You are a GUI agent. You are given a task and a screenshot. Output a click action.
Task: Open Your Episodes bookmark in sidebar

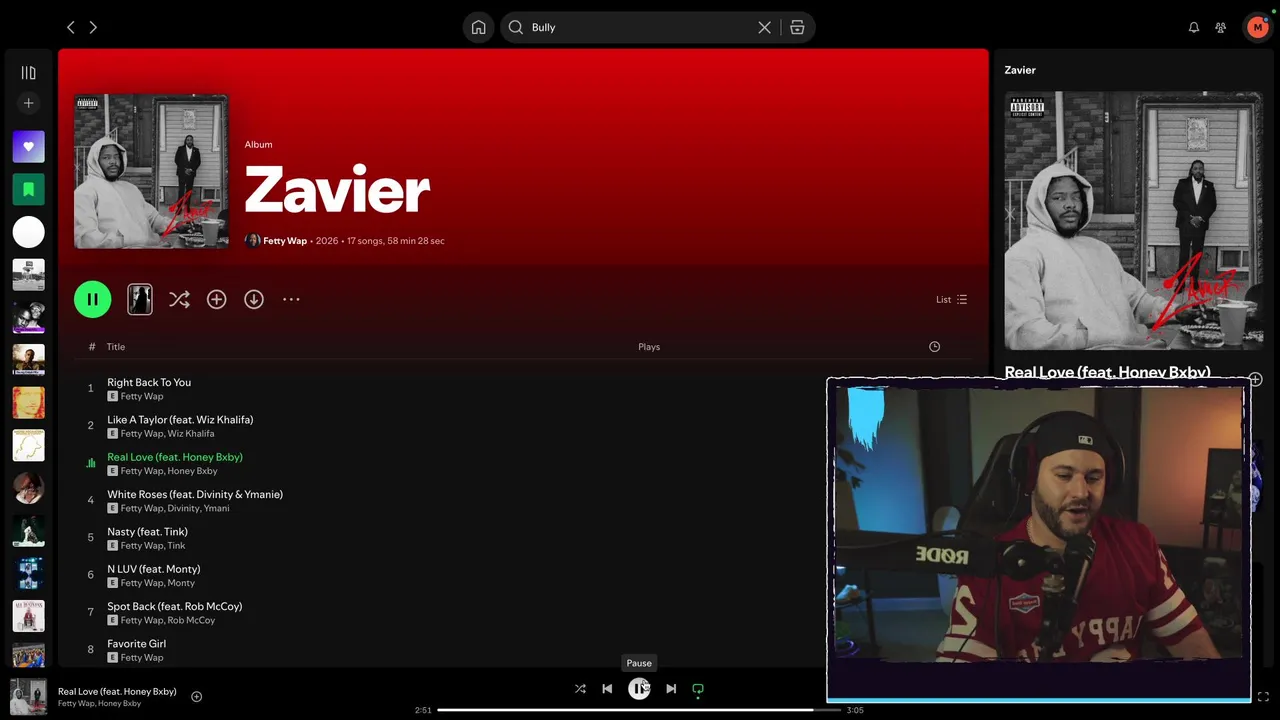28,189
